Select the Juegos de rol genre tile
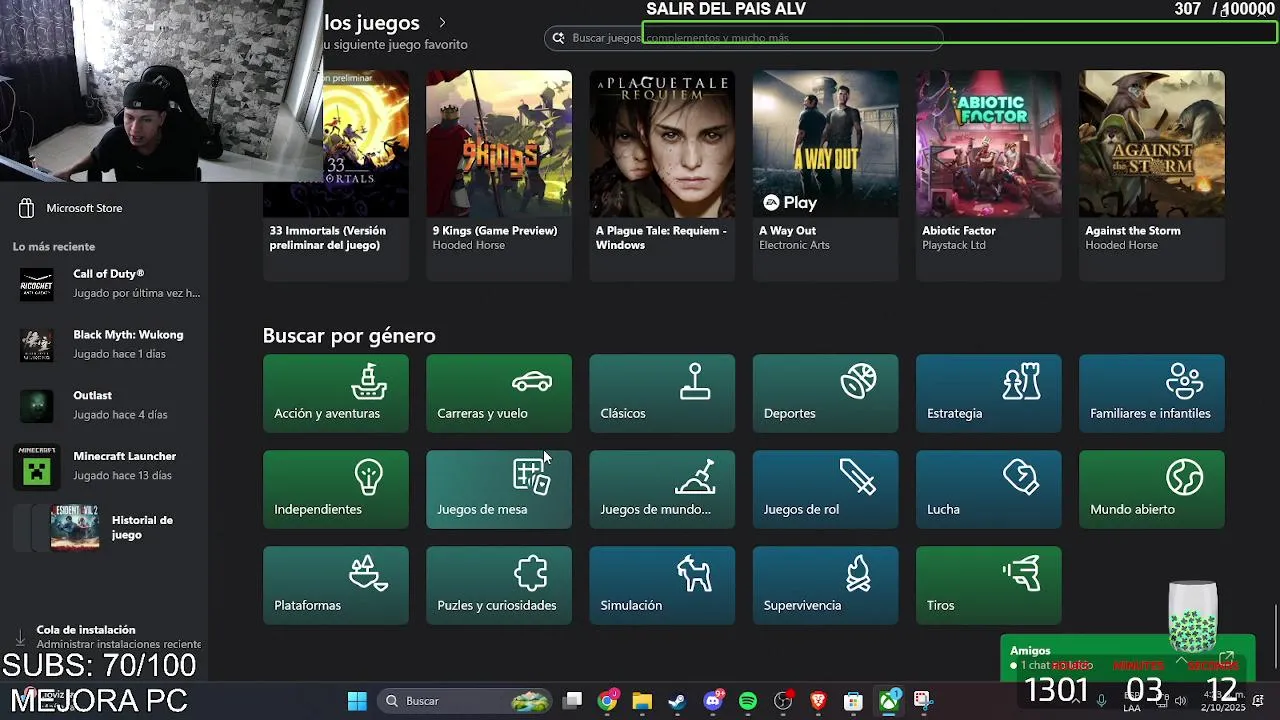1280x720 pixels. pos(825,489)
